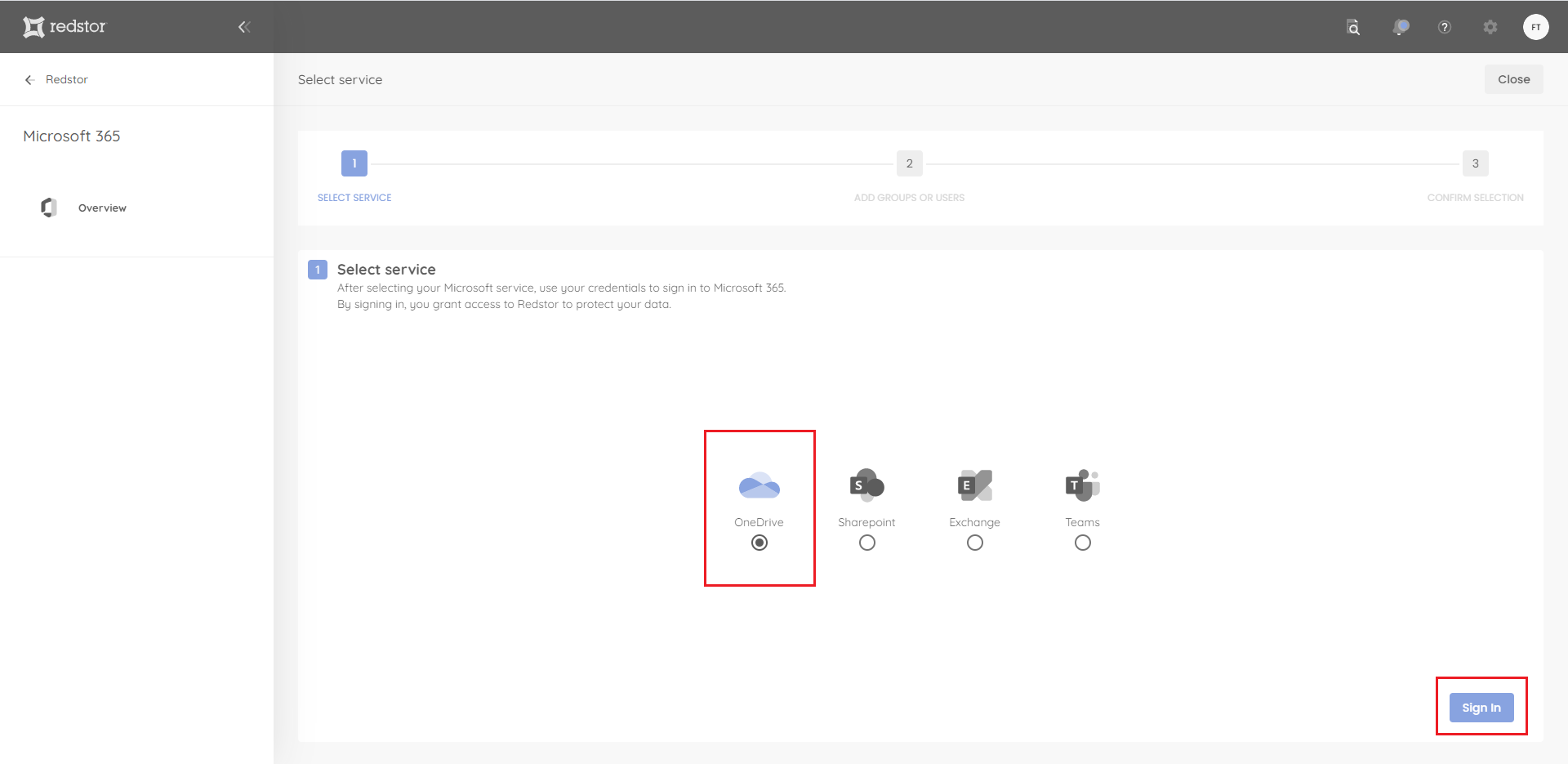Go back to Redstor via arrow

pos(29,80)
